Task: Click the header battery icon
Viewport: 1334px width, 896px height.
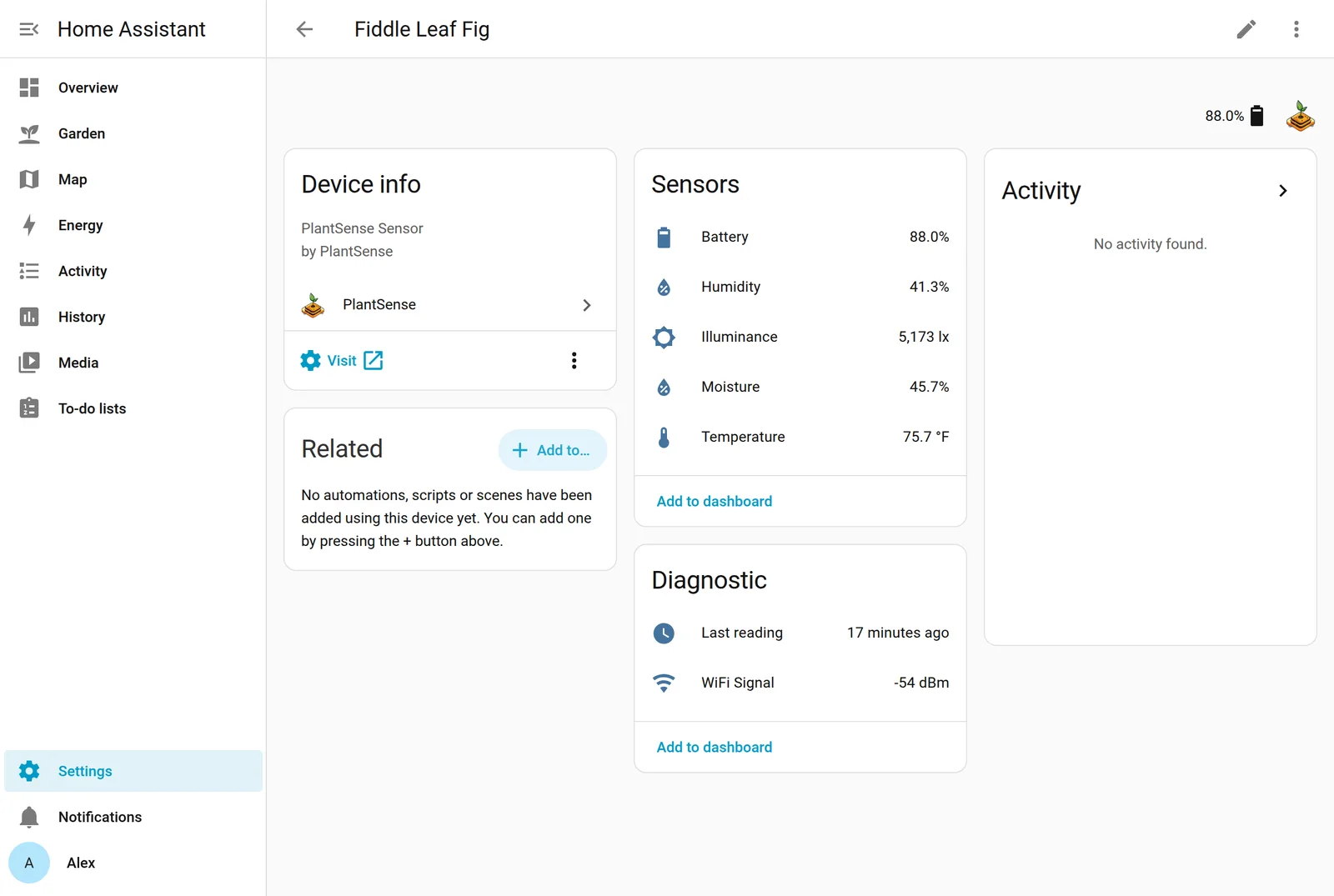Action: point(1256,116)
